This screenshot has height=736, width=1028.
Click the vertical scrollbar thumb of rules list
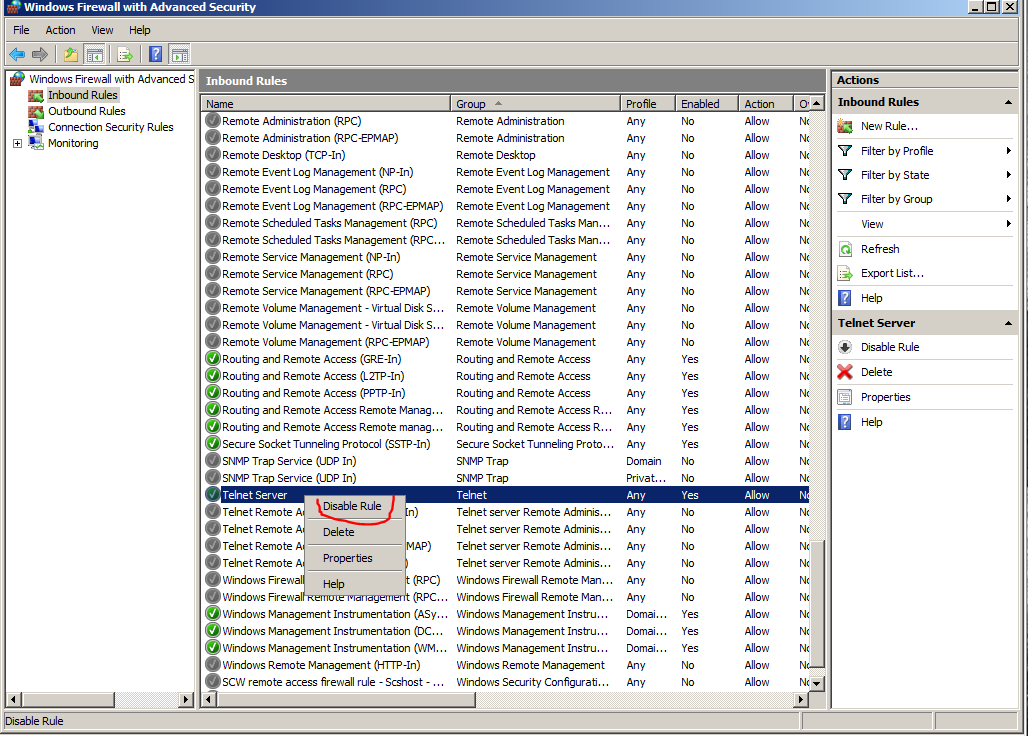817,604
